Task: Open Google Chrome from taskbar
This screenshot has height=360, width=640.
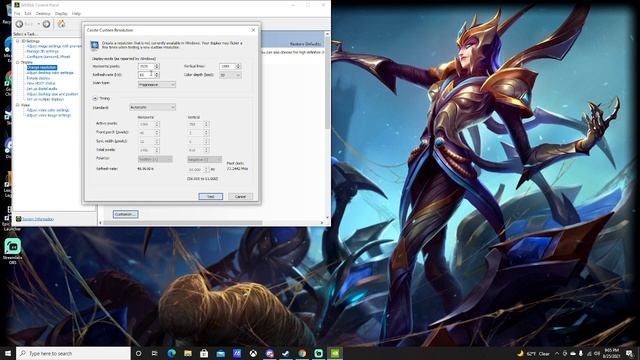Action: pos(302,353)
